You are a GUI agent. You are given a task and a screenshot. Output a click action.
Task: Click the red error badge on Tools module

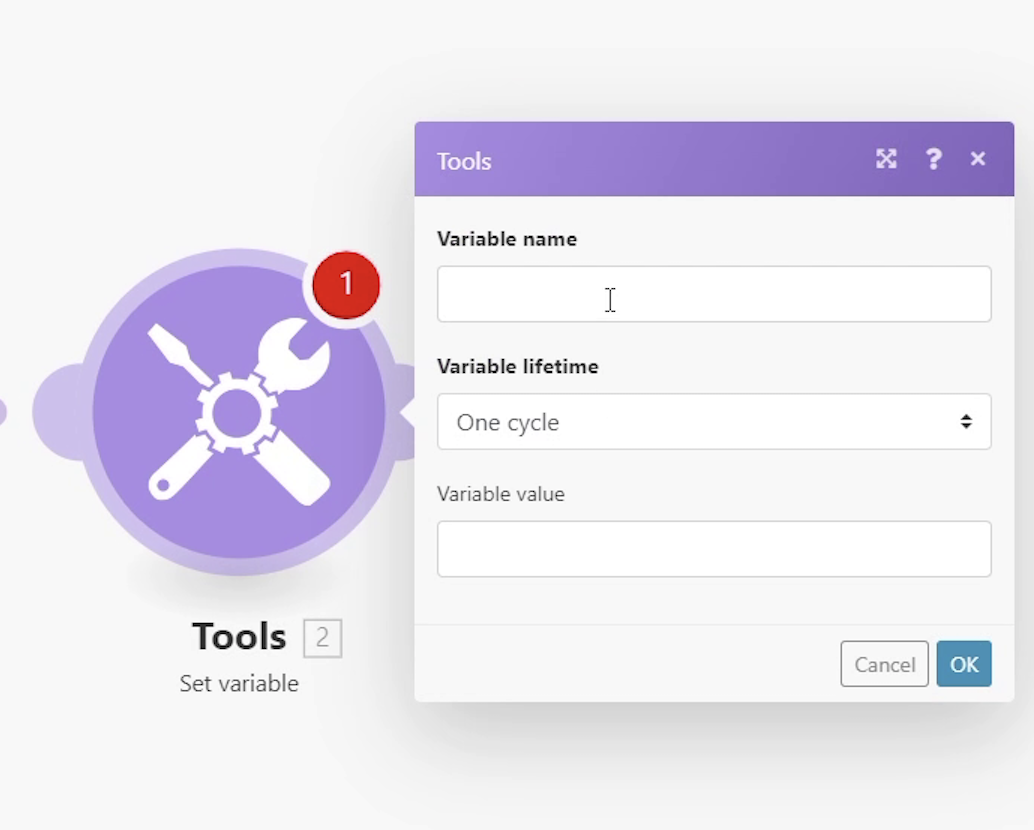coord(346,284)
